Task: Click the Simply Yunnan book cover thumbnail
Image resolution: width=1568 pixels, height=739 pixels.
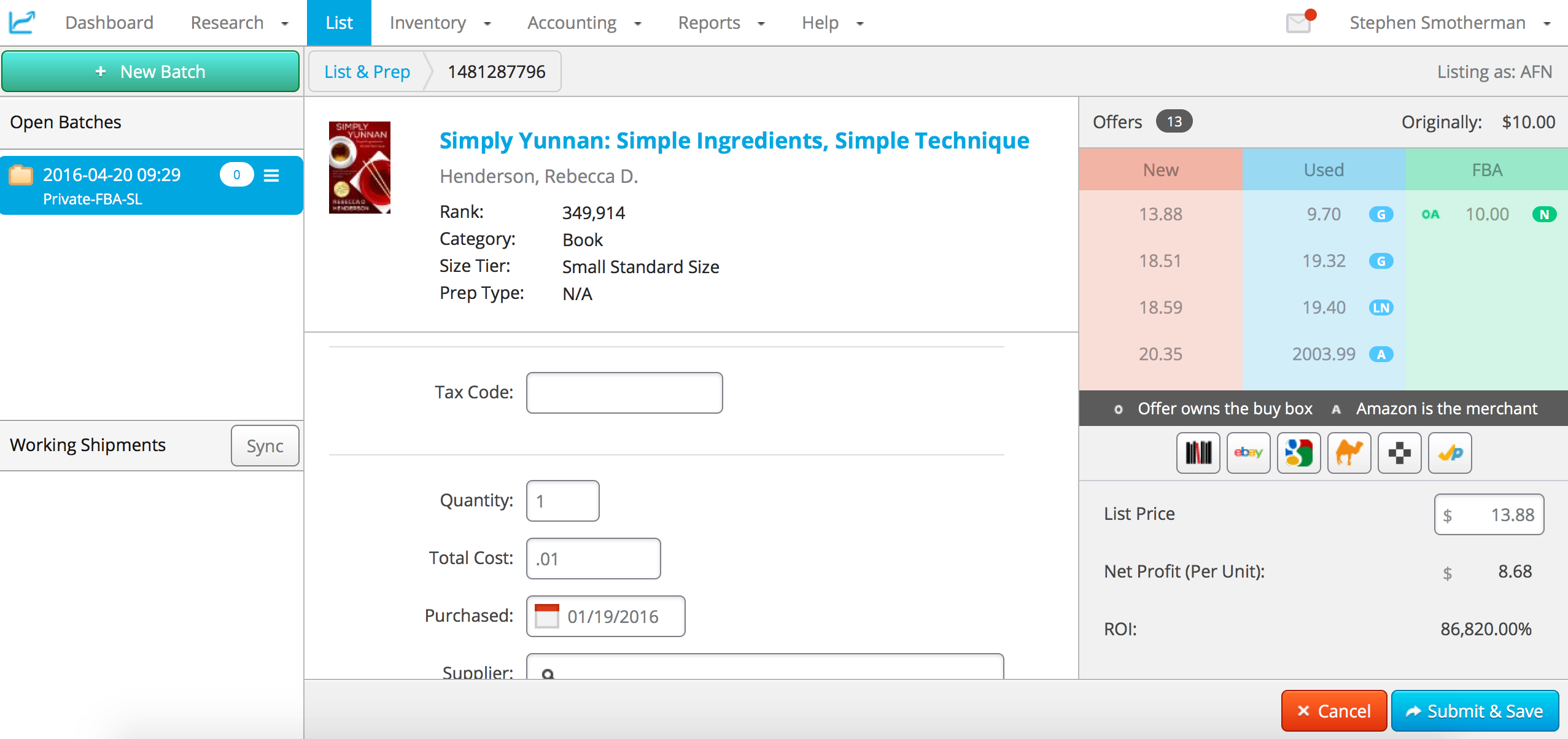Action: click(x=360, y=168)
